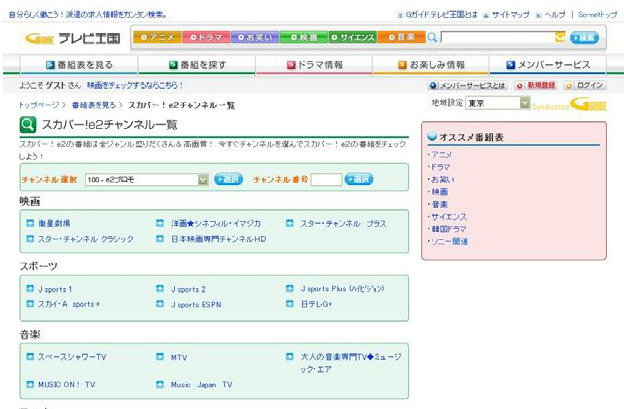Click the icon beside MTV
This screenshot has height=409, width=624.
160,357
